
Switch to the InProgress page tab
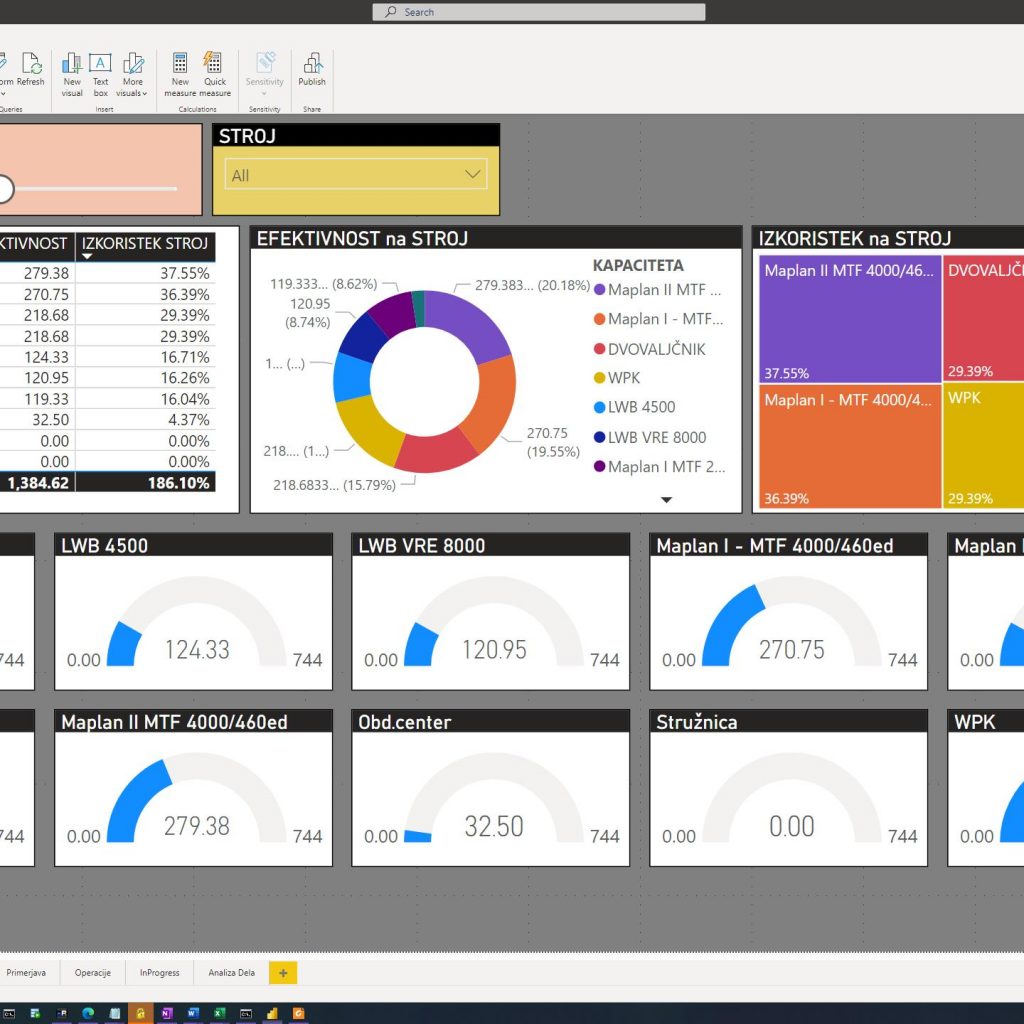(159, 972)
